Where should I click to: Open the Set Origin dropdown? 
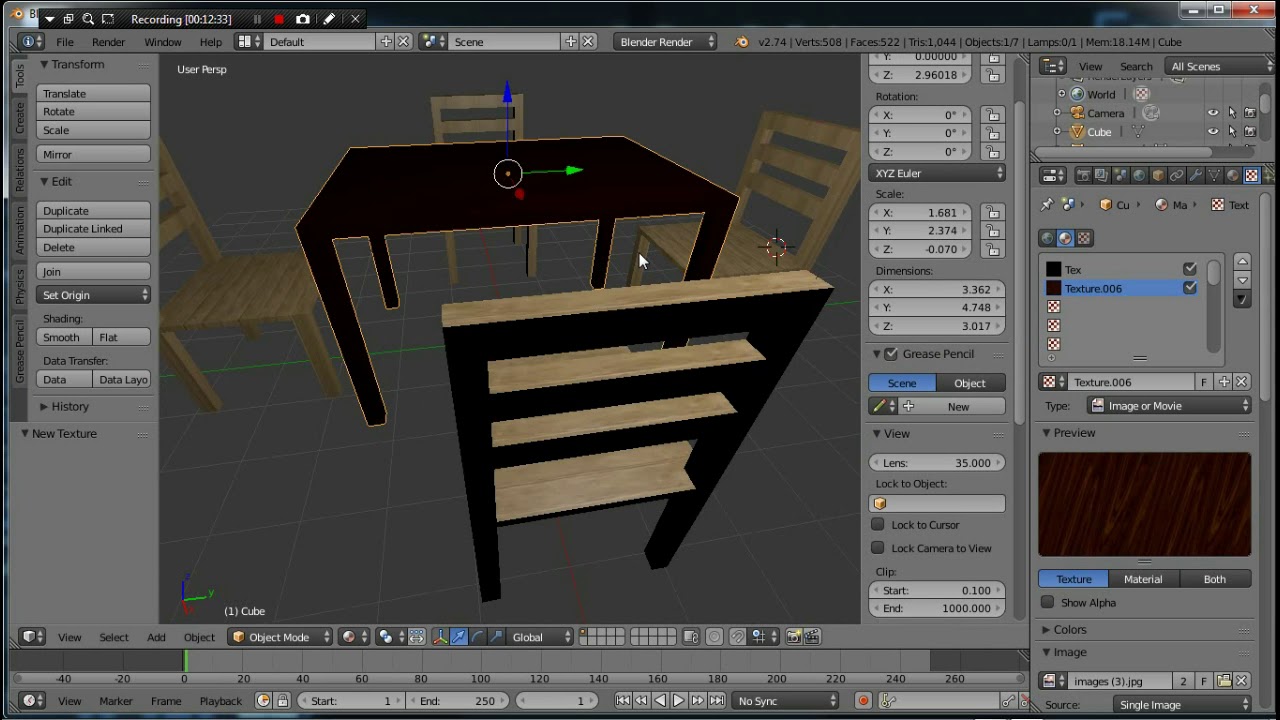(94, 295)
